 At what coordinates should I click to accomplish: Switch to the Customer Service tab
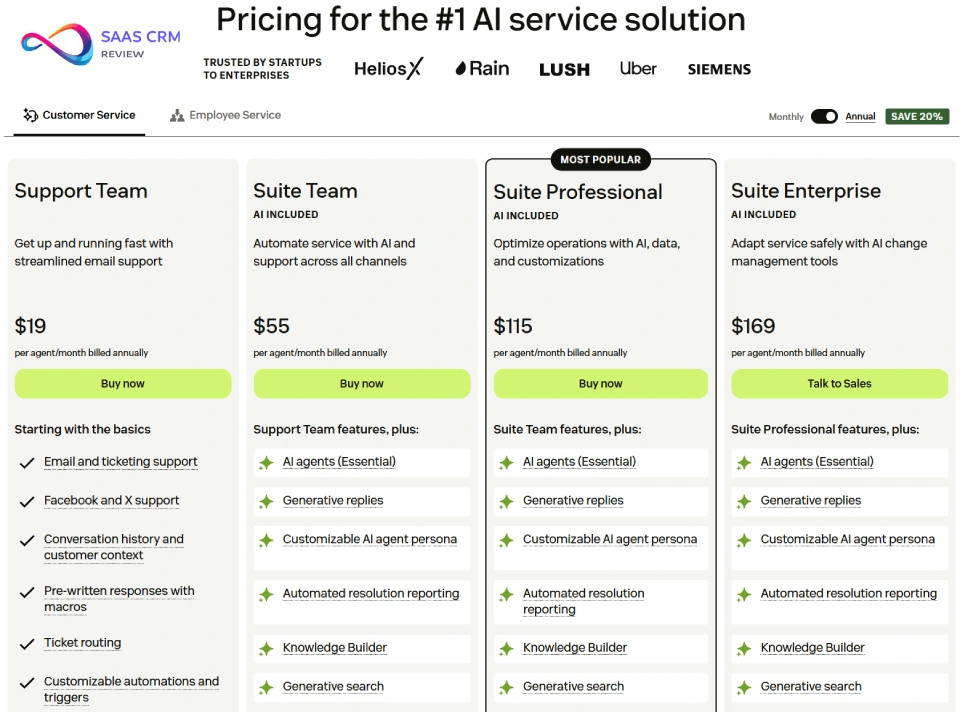(x=88, y=116)
